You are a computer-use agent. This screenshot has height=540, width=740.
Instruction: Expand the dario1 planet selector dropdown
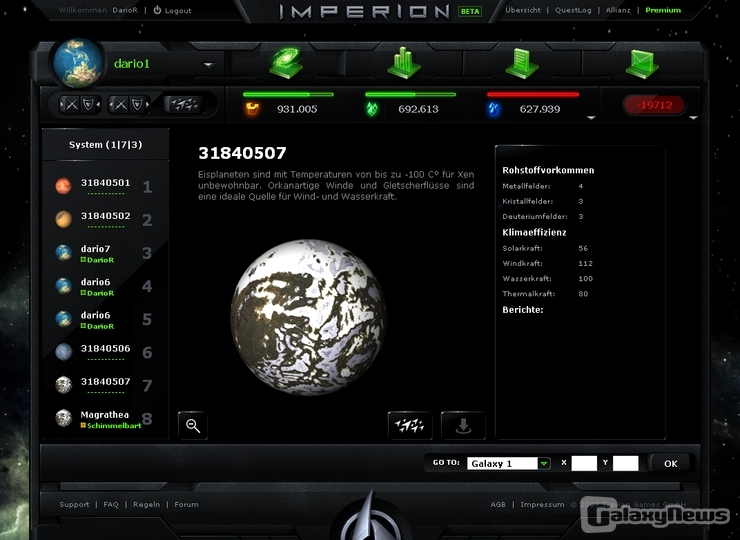(x=208, y=64)
